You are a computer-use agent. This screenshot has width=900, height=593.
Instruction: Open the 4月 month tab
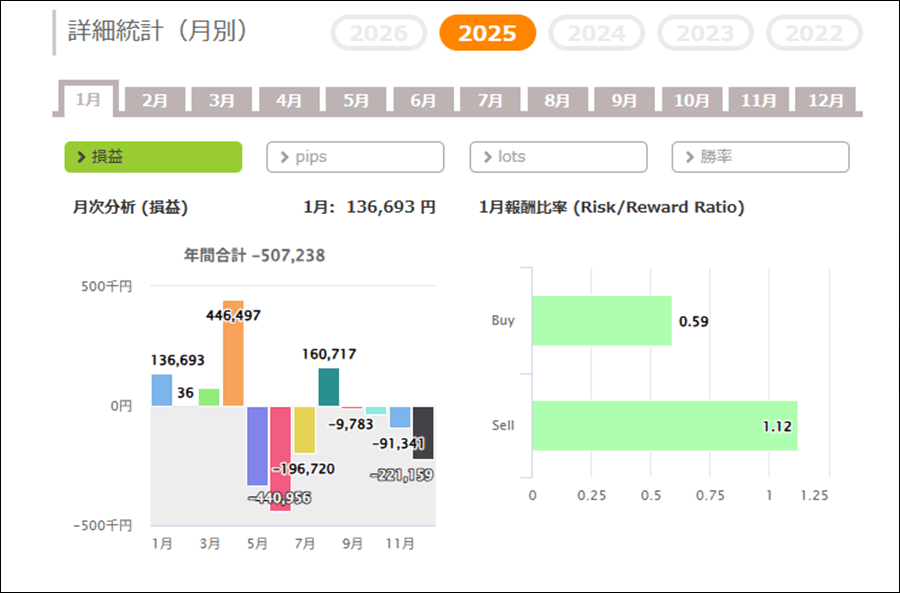pyautogui.click(x=289, y=100)
